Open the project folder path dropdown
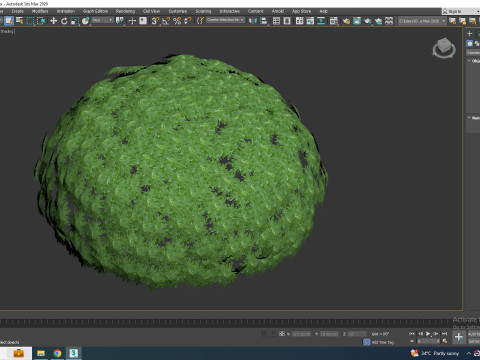The image size is (480, 360). click(x=422, y=21)
